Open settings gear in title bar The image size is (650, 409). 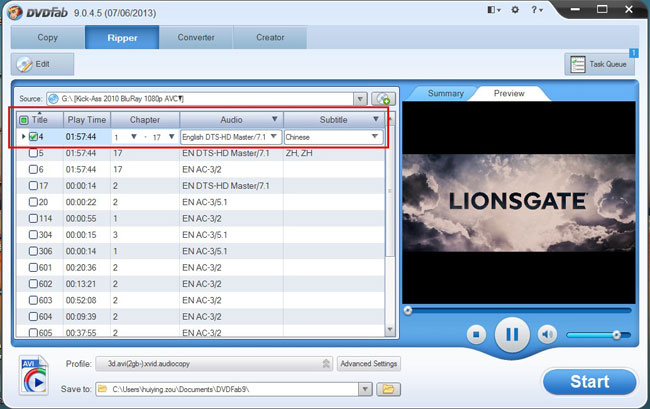coord(515,10)
